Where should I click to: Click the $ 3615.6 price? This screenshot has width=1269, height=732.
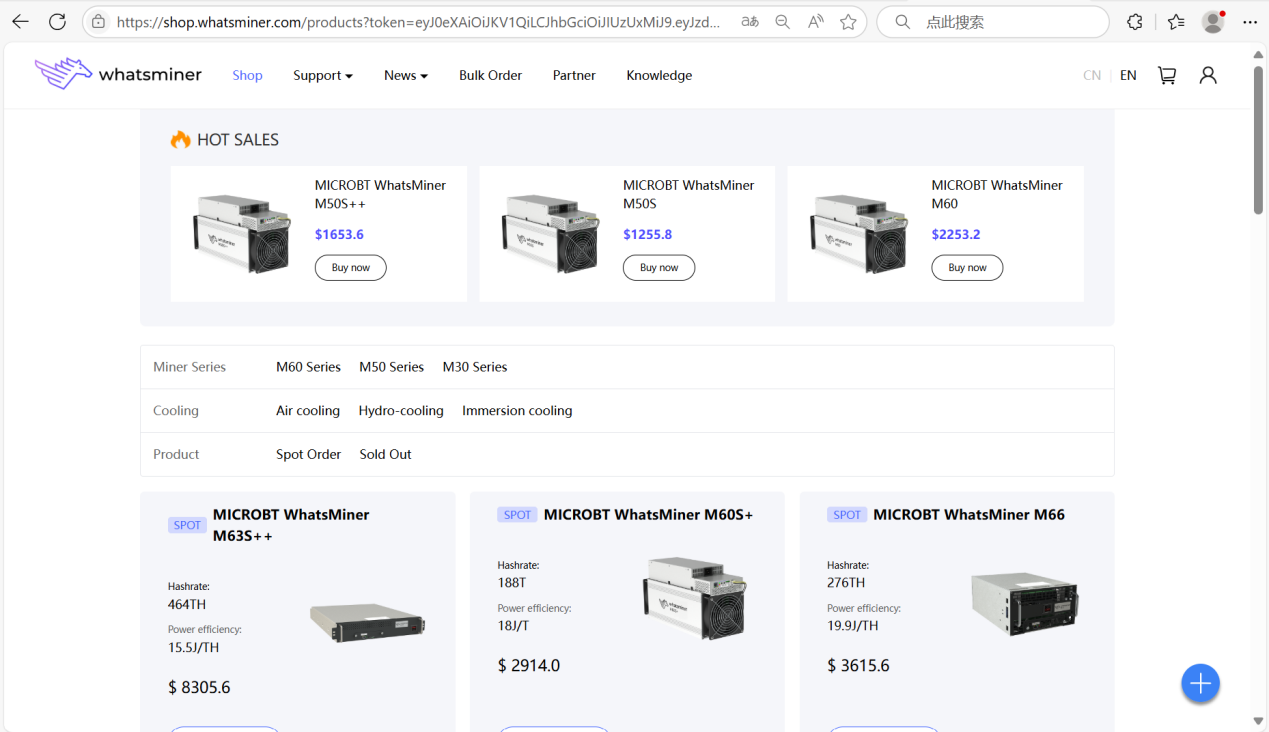point(858,666)
